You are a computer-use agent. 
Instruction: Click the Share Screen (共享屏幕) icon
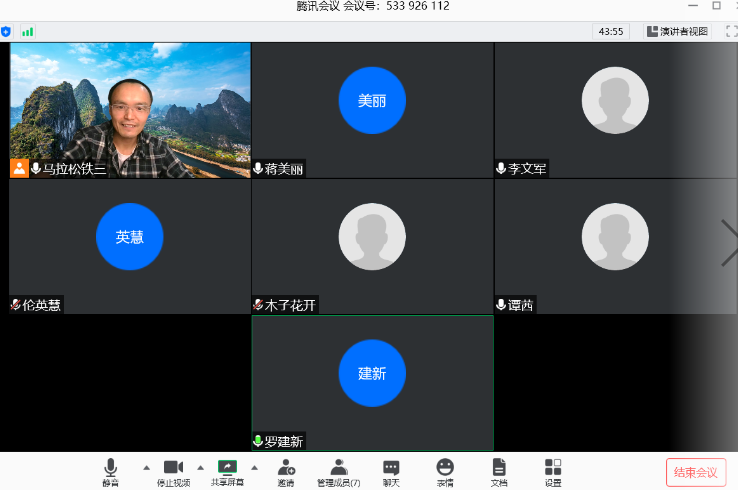click(227, 468)
